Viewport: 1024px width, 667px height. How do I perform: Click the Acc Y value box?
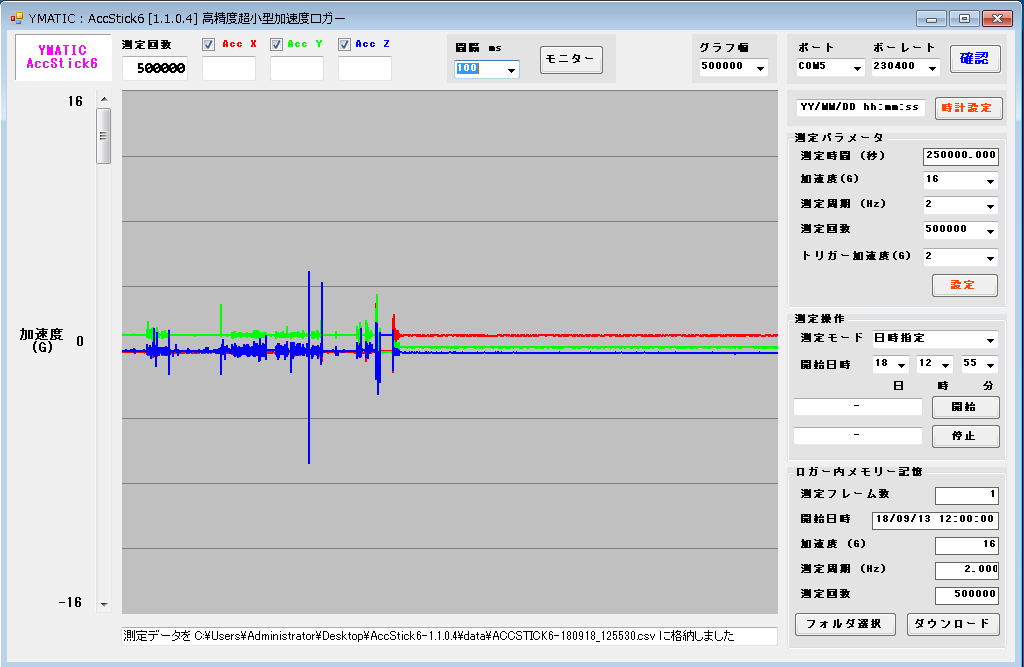(296, 69)
